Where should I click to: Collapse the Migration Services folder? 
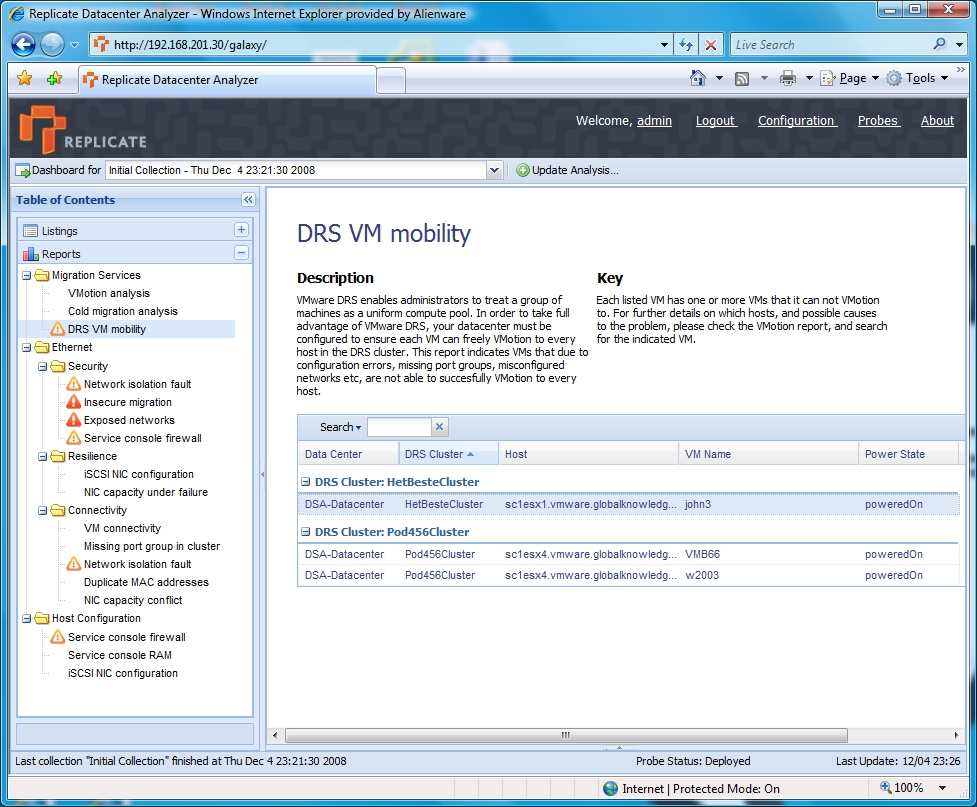(27, 275)
